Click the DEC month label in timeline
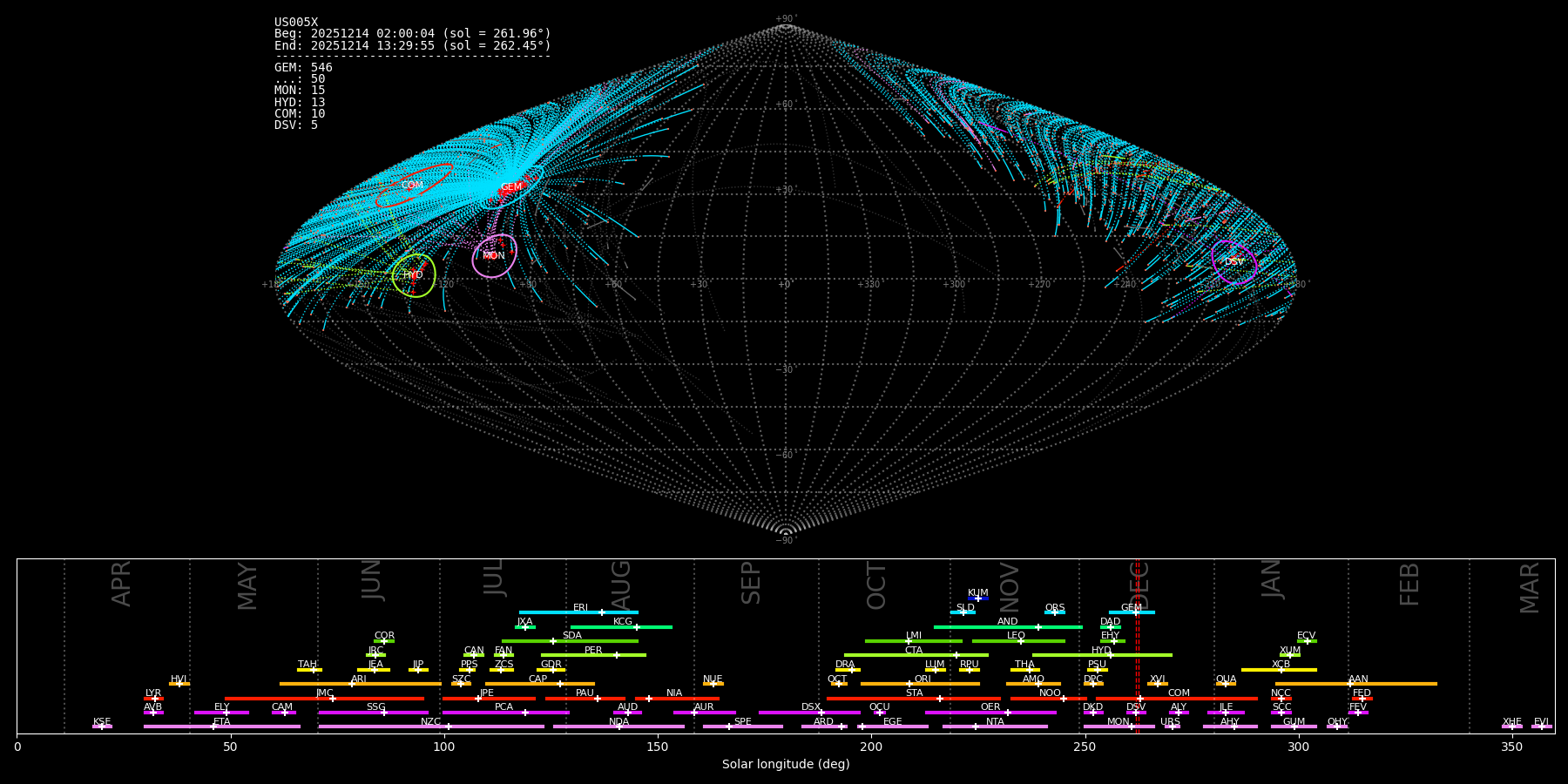This screenshot has height=784, width=1568. coord(1140,585)
